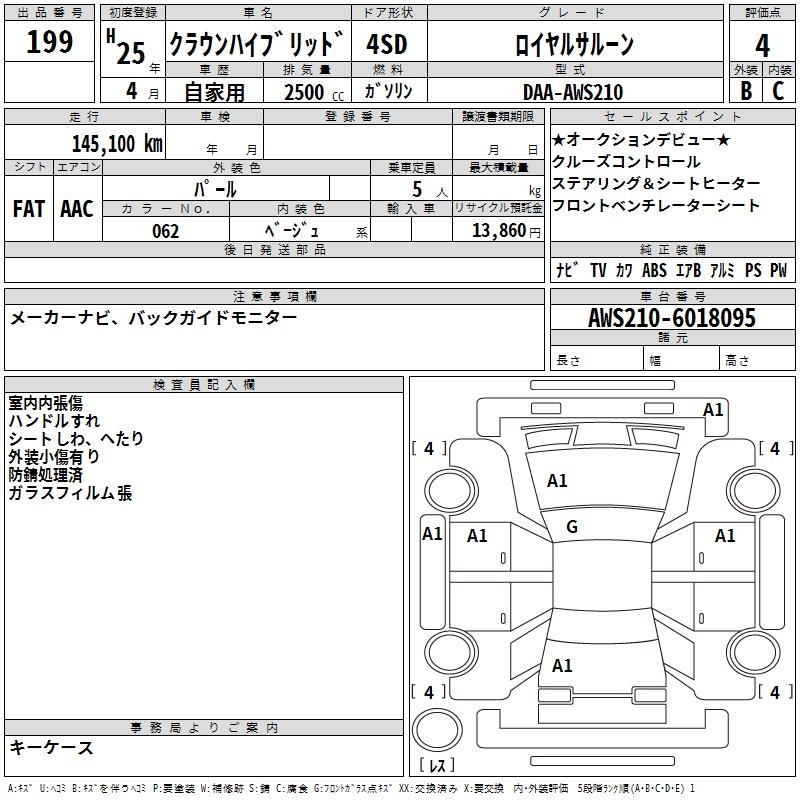Click the exterior grade B cell

(x=746, y=91)
